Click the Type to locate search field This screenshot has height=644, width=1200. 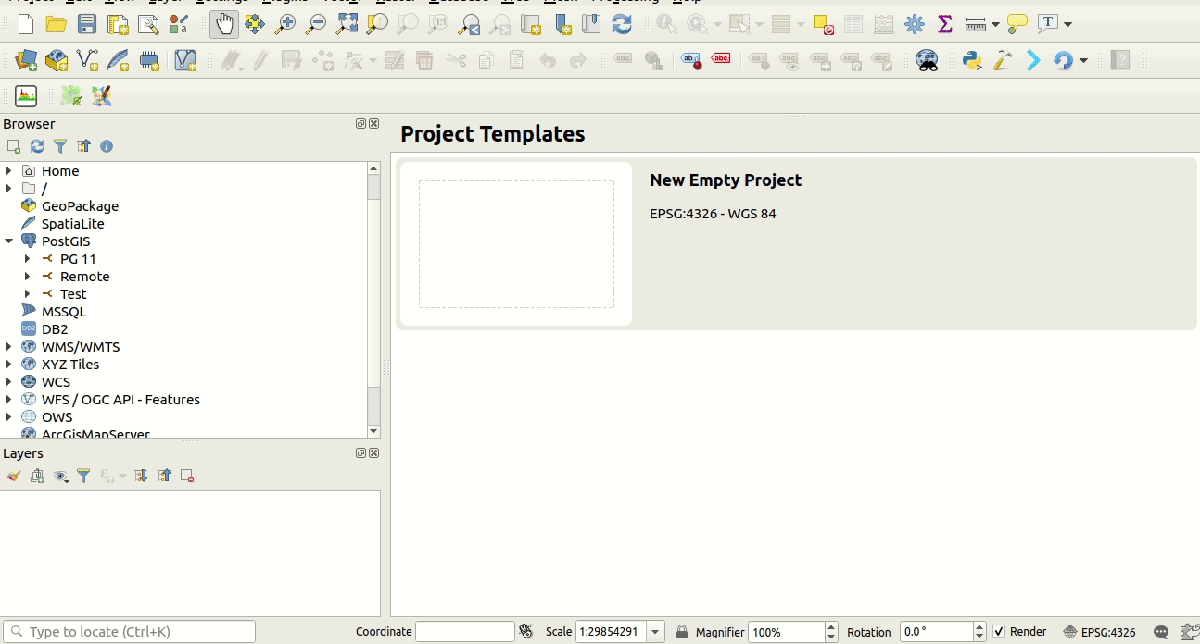(x=130, y=632)
